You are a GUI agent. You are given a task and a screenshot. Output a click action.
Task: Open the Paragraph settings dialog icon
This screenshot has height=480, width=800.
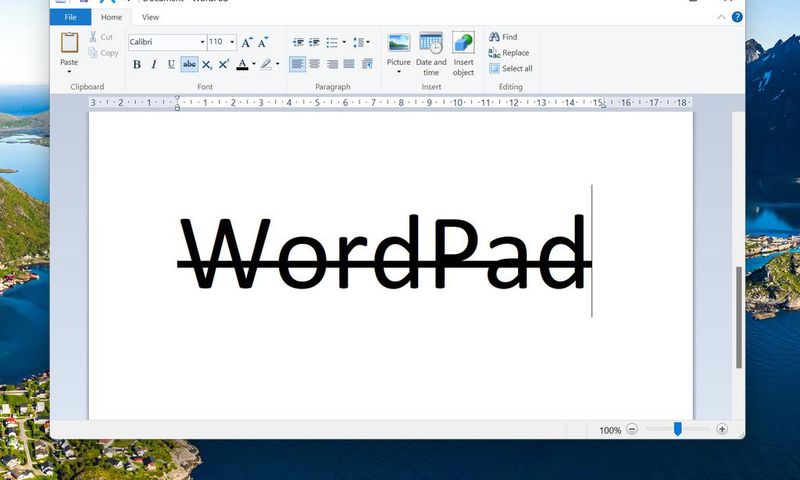[x=367, y=64]
